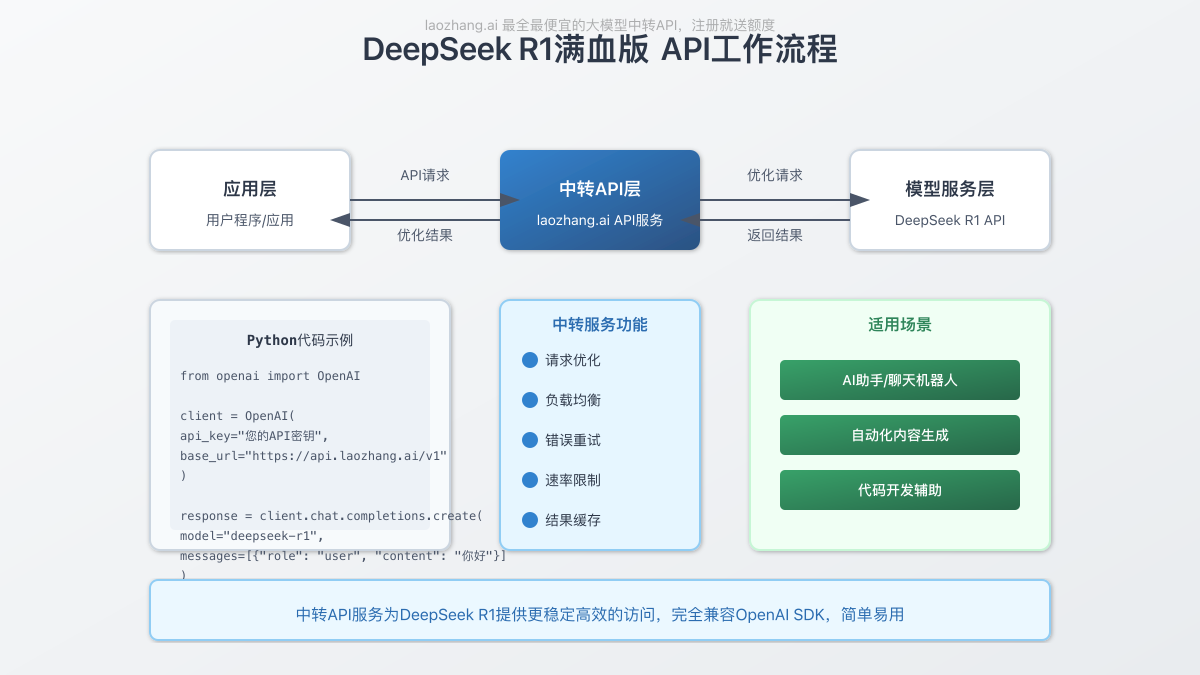Select the 中转API层 blue box
The image size is (1200, 675).
[x=600, y=200]
